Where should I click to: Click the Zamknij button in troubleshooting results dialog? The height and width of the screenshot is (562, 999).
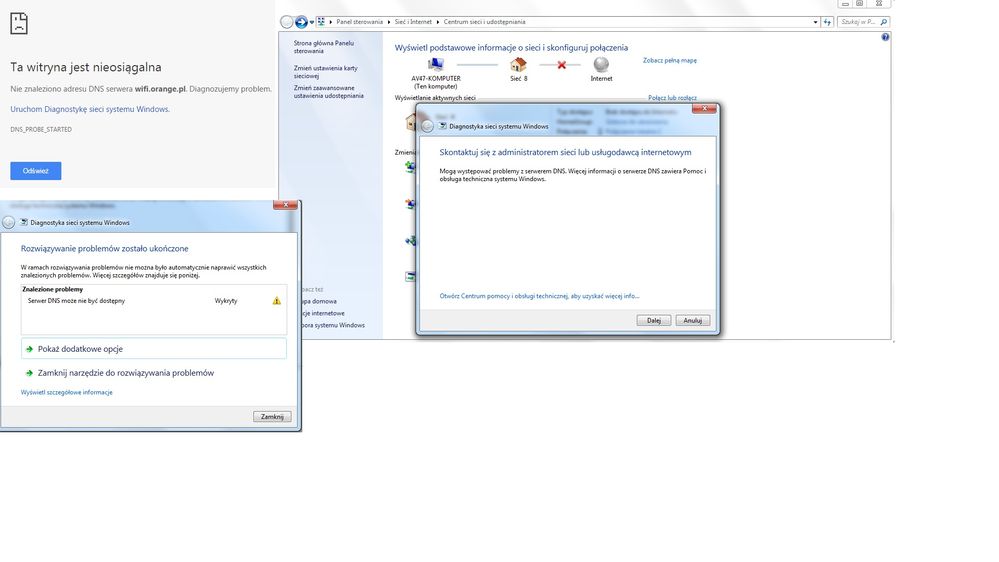pyautogui.click(x=272, y=417)
